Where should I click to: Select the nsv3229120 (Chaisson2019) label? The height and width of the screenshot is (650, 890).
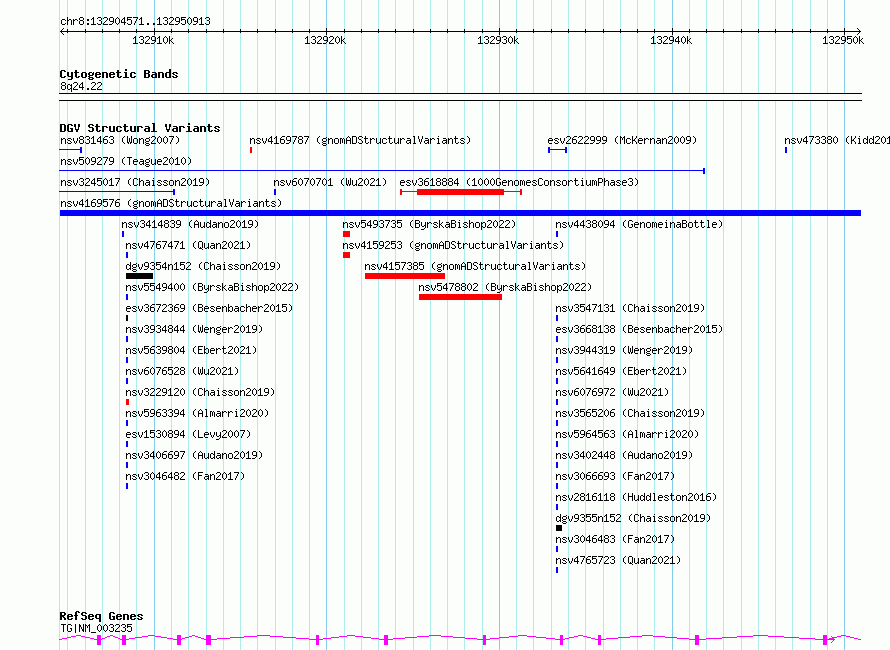coord(200,392)
